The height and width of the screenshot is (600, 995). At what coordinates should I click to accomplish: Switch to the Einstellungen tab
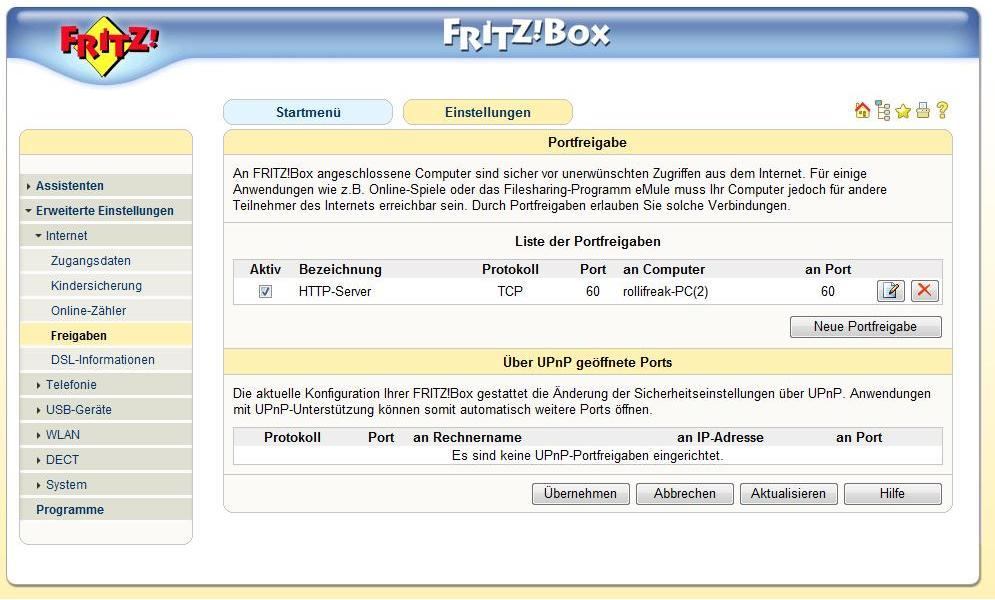(x=487, y=112)
